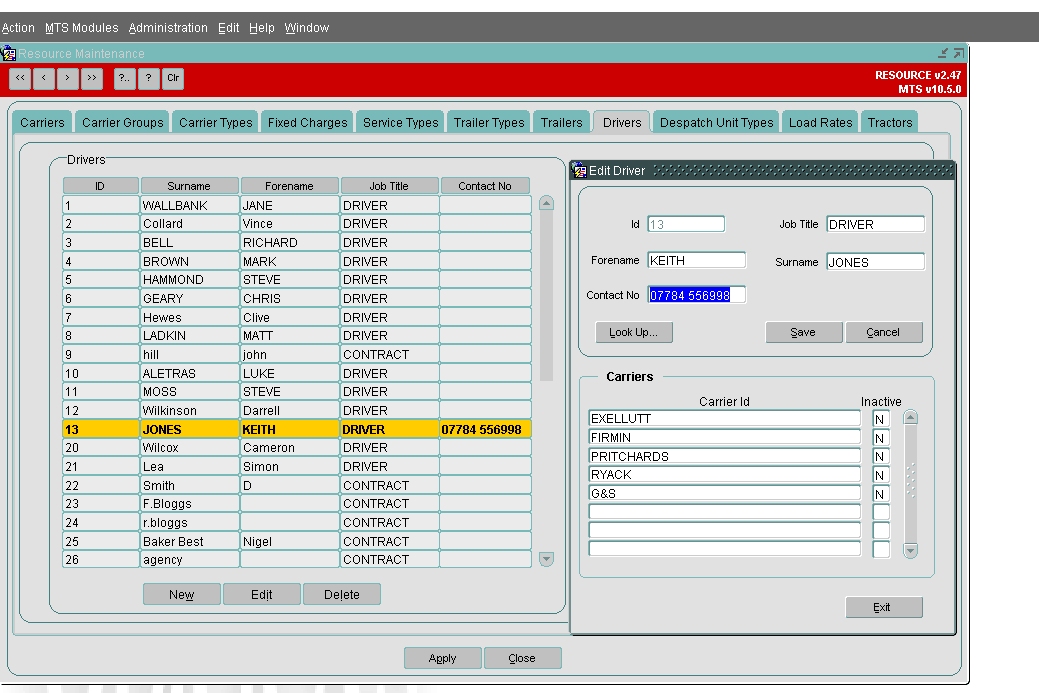Click the Edit button below drivers list
This screenshot has height=693, width=1039.
click(x=262, y=594)
